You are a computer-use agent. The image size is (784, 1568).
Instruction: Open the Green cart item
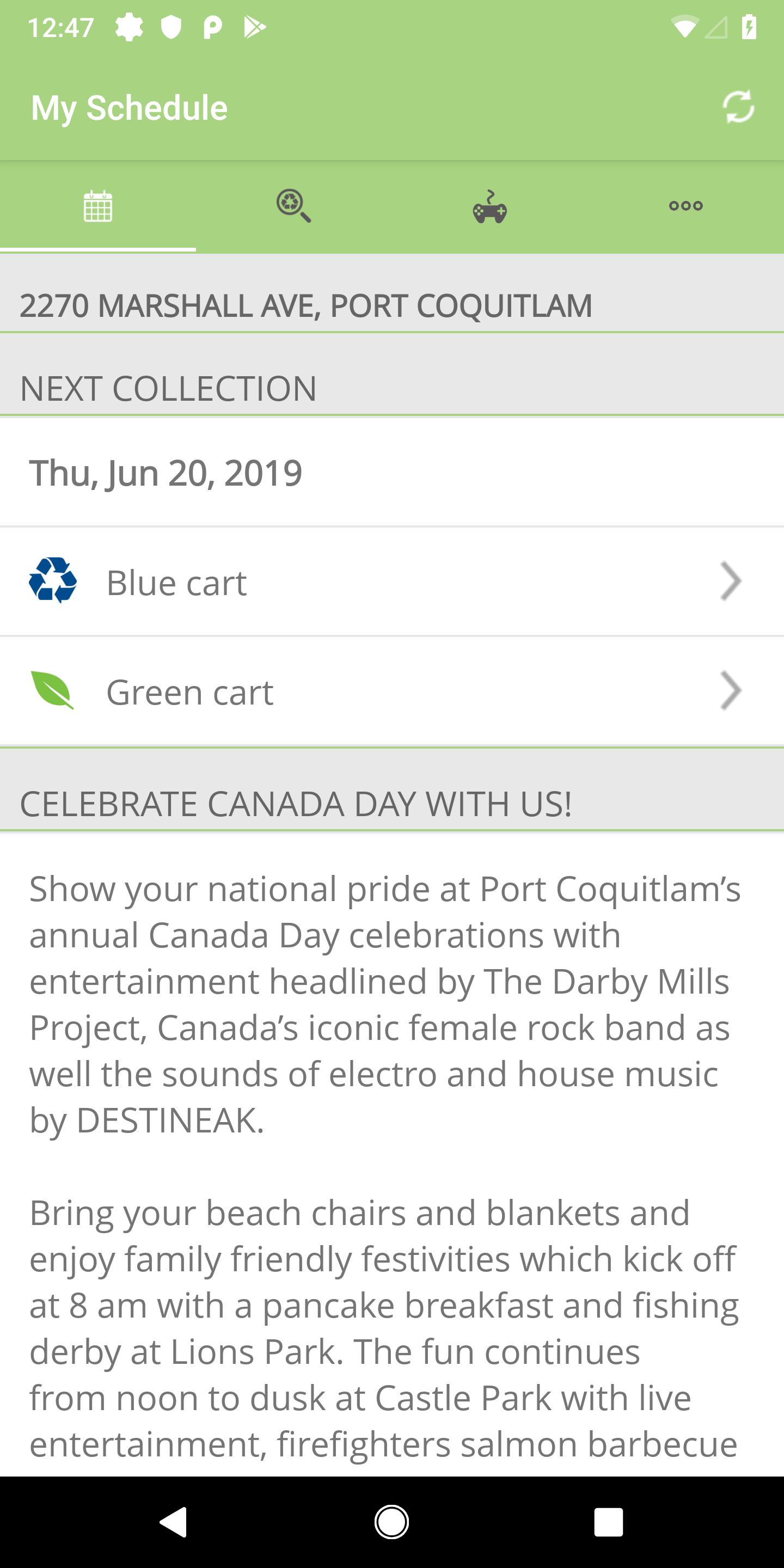coord(190,692)
